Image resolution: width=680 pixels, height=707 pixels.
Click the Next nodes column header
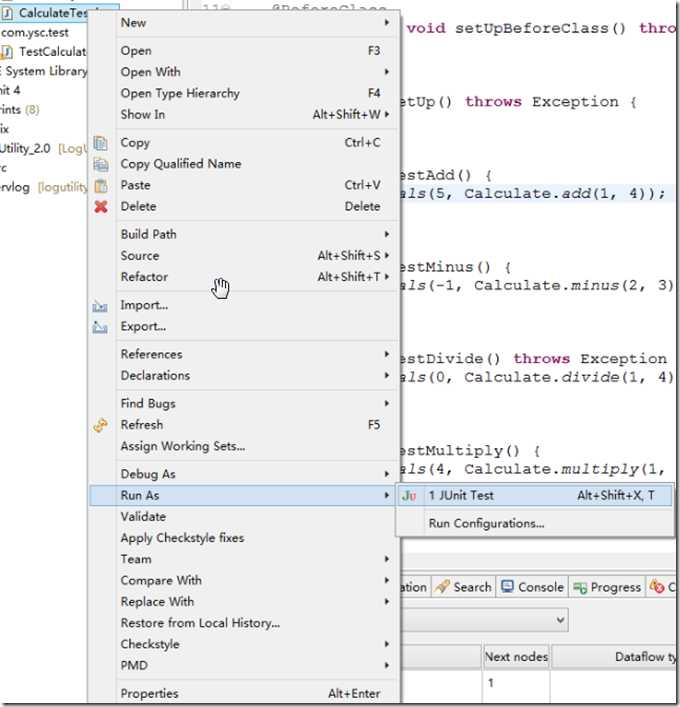click(515, 657)
